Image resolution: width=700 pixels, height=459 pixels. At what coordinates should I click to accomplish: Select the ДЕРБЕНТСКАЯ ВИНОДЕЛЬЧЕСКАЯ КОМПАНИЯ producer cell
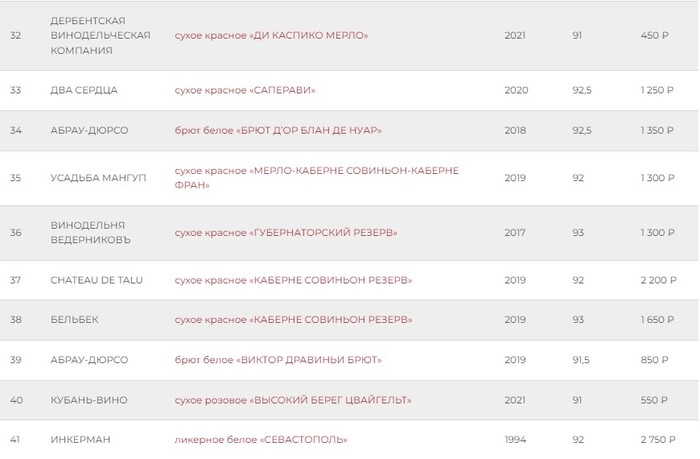click(100, 35)
